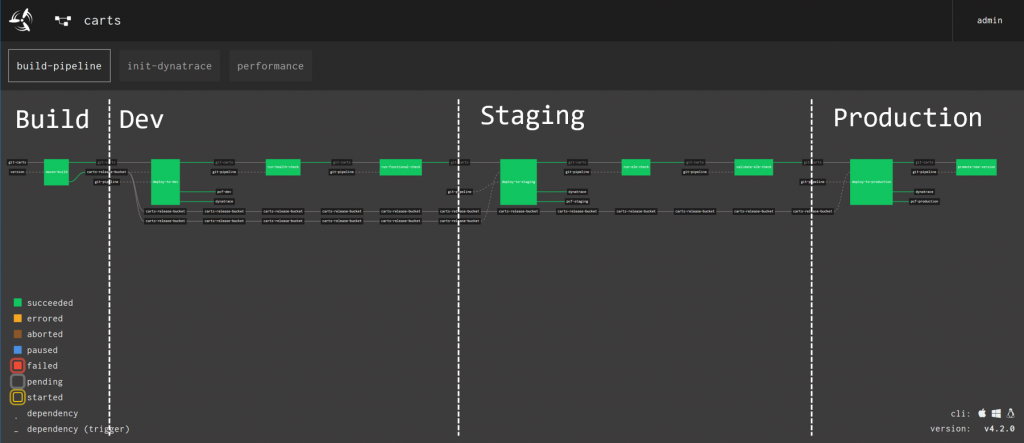Screen dimensions: 1024x443
Task: Download the Windows fly CLI
Action: 997,413
